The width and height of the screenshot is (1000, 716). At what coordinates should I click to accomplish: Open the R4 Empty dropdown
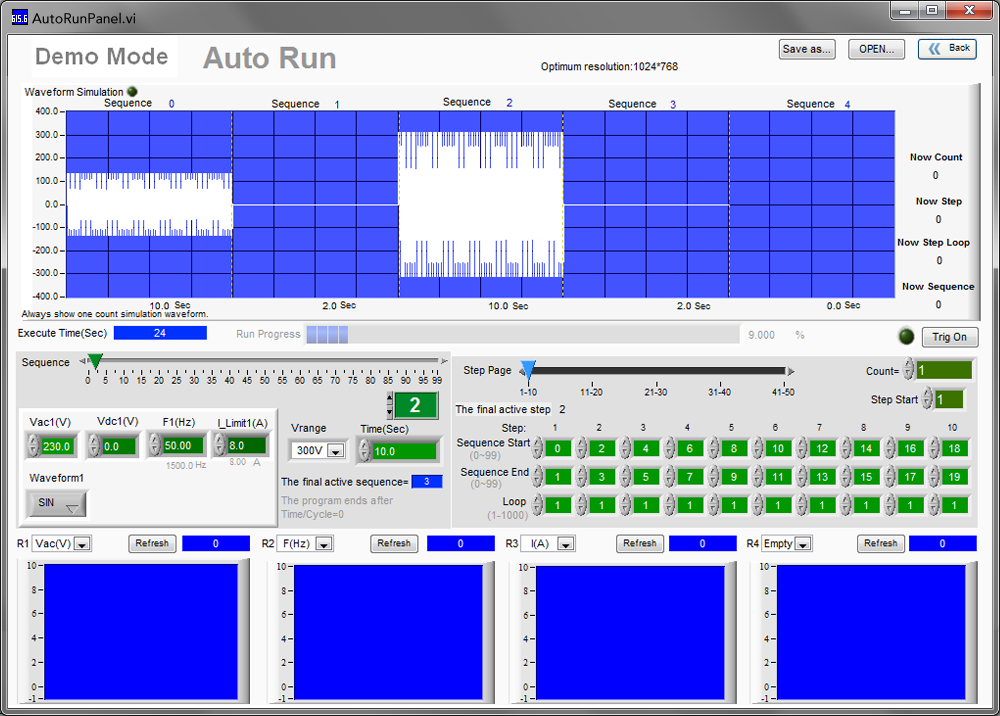(802, 544)
